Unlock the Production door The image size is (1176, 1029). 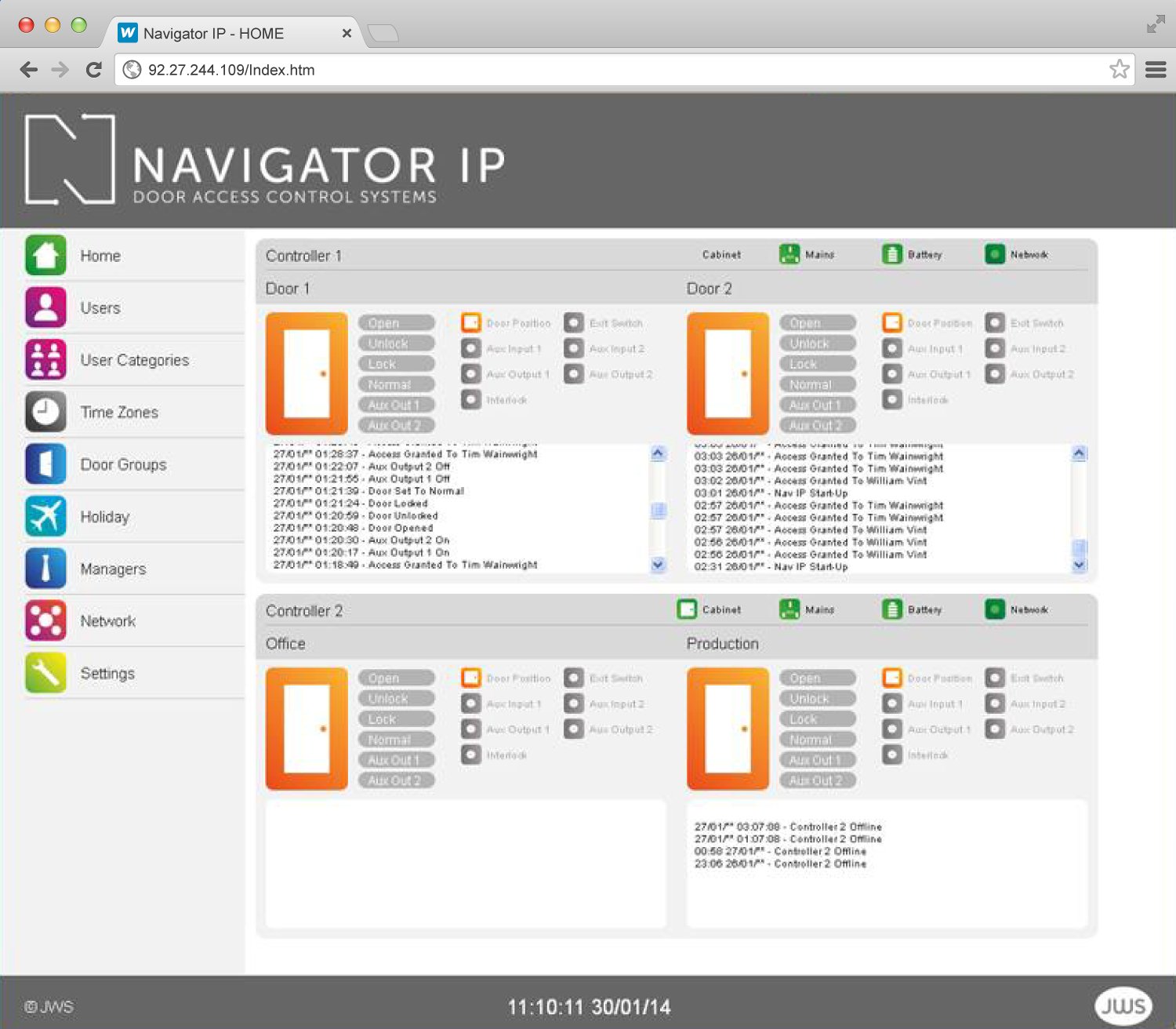pos(818,698)
